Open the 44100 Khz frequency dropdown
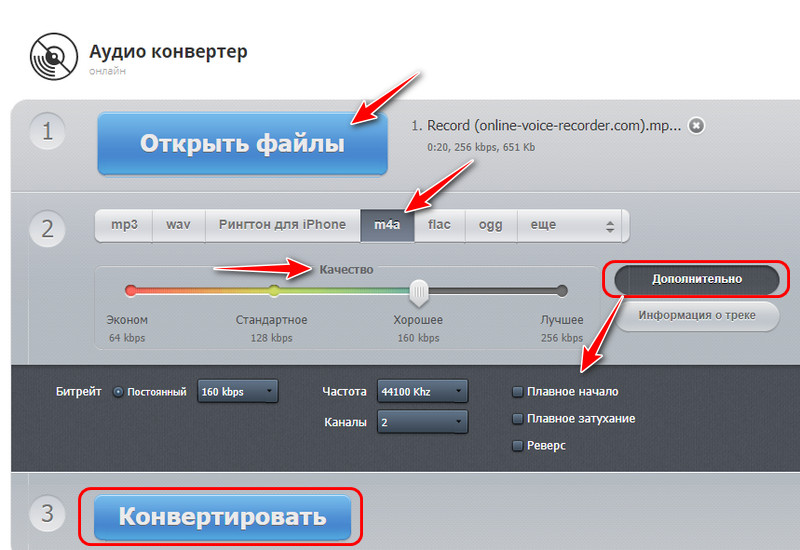 [422, 391]
